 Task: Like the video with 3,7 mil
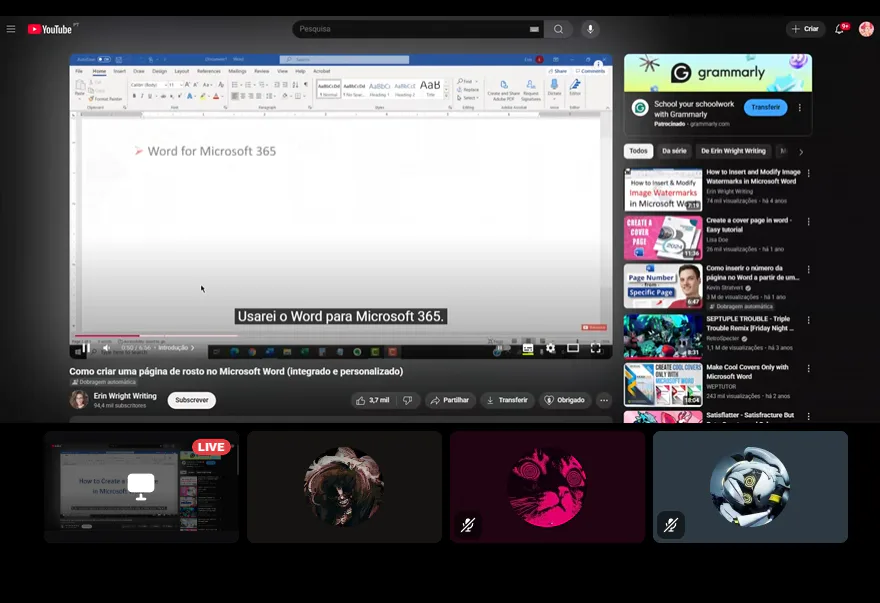point(373,400)
